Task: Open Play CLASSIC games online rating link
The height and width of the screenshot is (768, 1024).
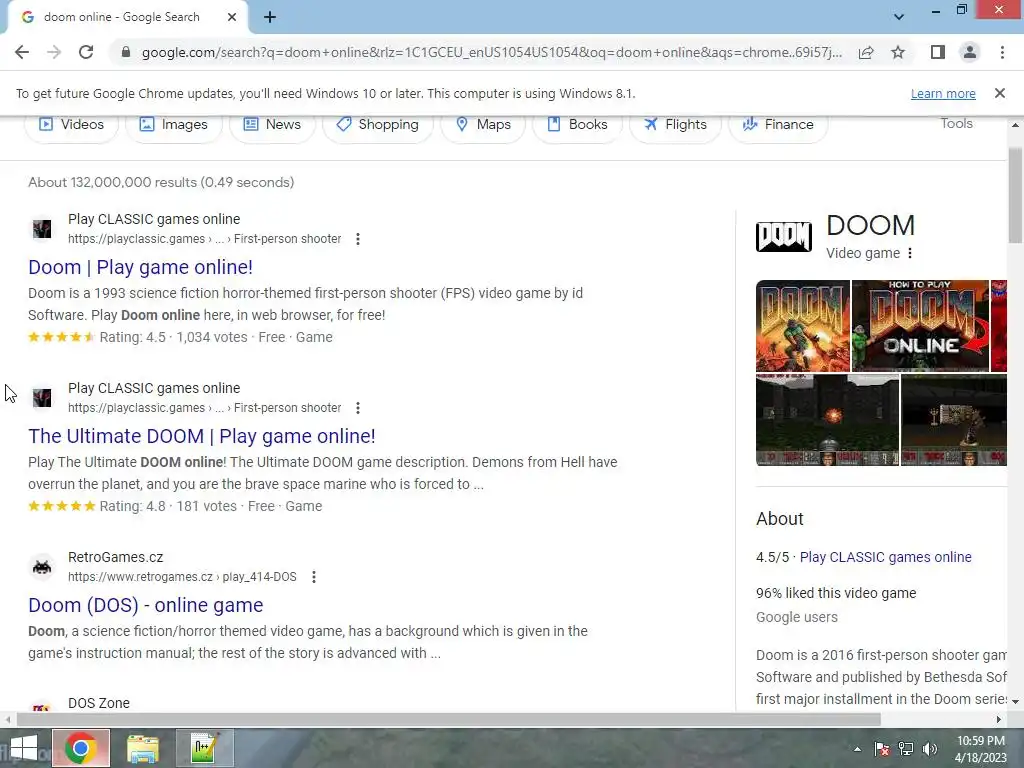Action: point(886,557)
